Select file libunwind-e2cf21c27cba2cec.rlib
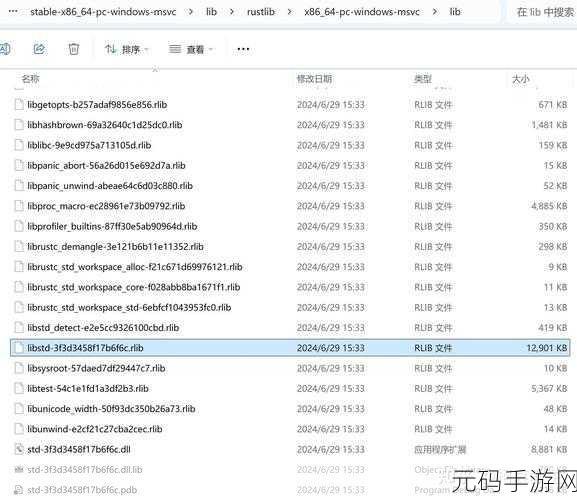Image resolution: width=577 pixels, height=500 pixels. click(95, 429)
